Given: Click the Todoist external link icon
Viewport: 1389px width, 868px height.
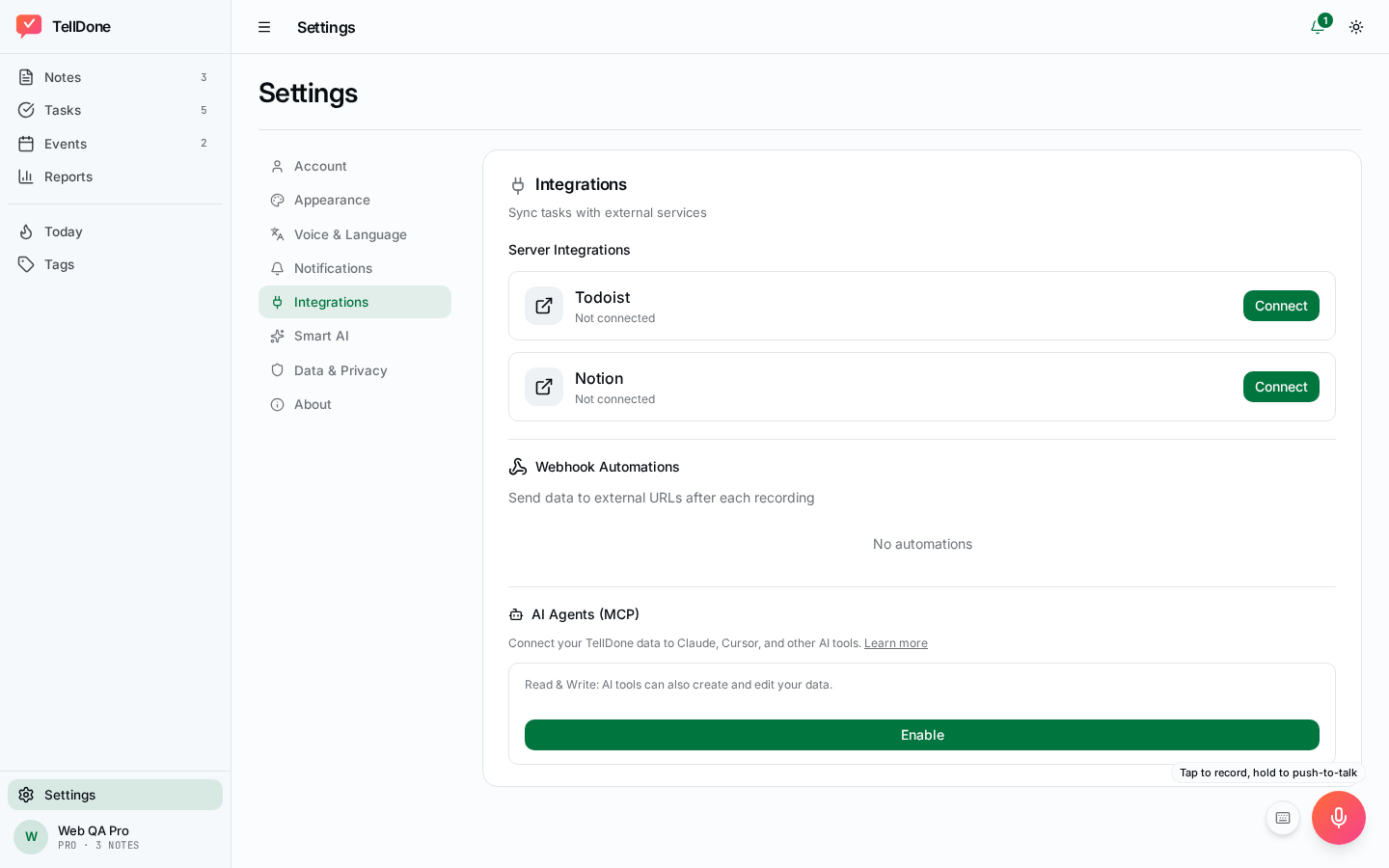Looking at the screenshot, I should click(544, 306).
